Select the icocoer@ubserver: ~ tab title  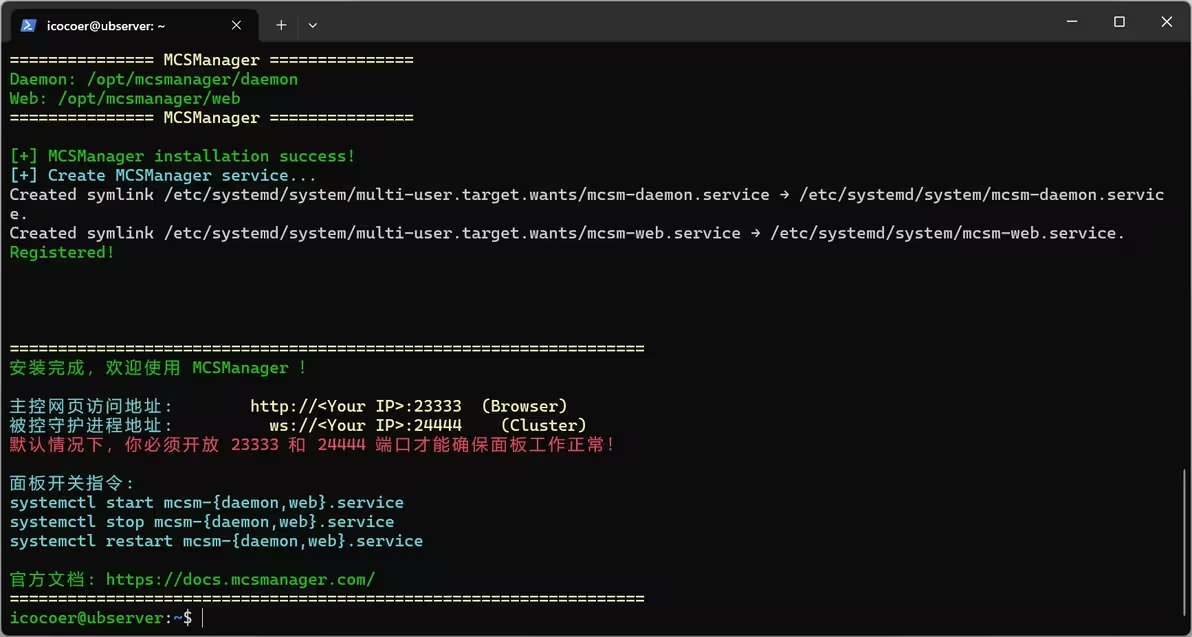coord(106,25)
